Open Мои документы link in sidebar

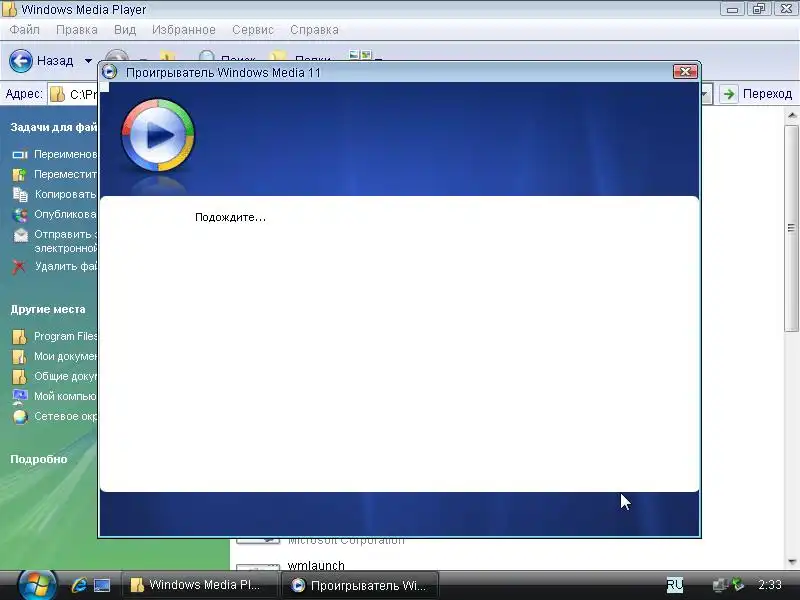(x=65, y=357)
